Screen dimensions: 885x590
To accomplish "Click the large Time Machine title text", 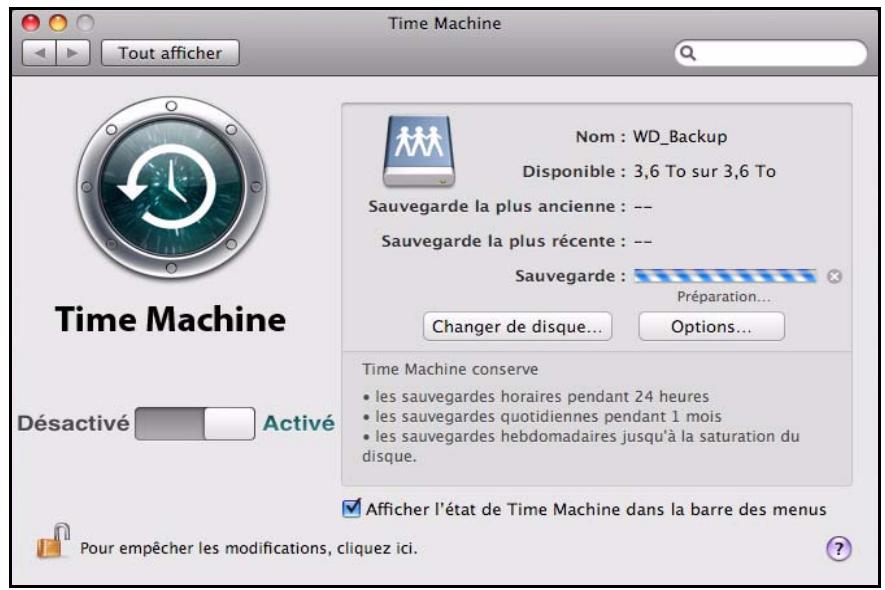I will (170, 320).
